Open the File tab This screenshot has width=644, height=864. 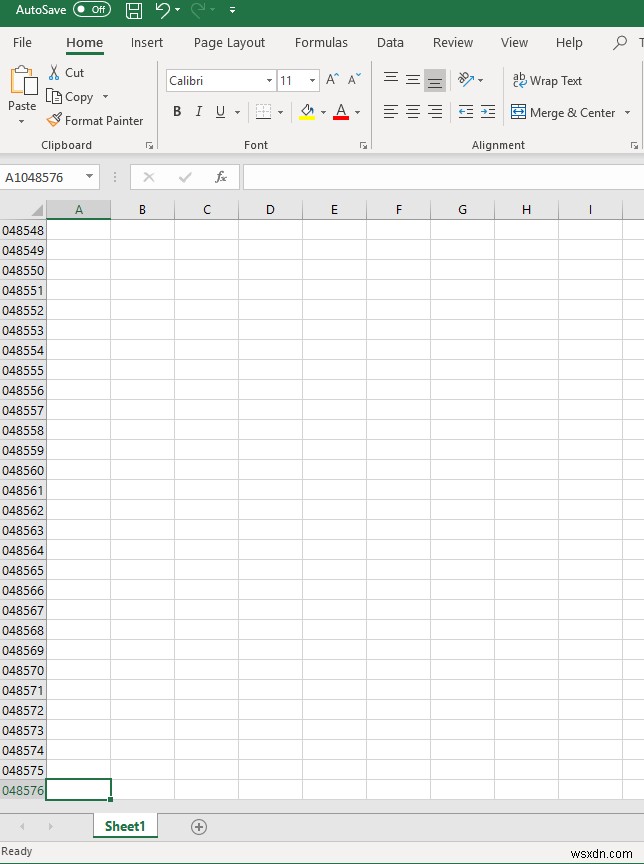click(x=22, y=42)
